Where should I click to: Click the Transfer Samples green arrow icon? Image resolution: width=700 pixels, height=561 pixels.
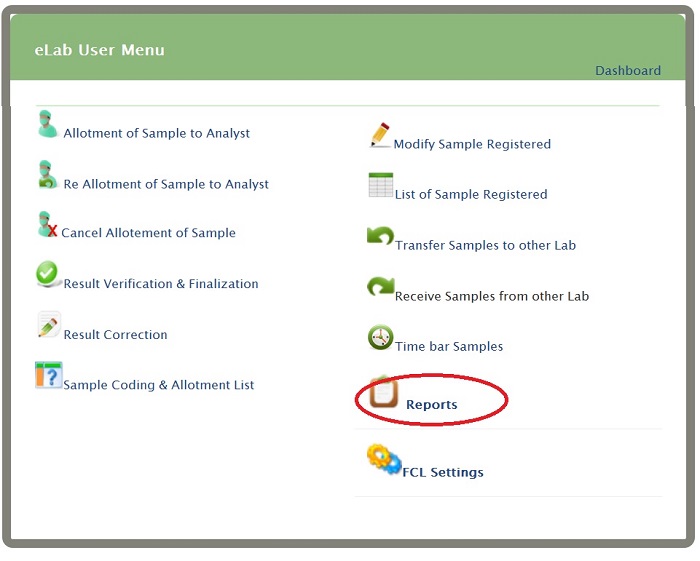click(x=380, y=237)
